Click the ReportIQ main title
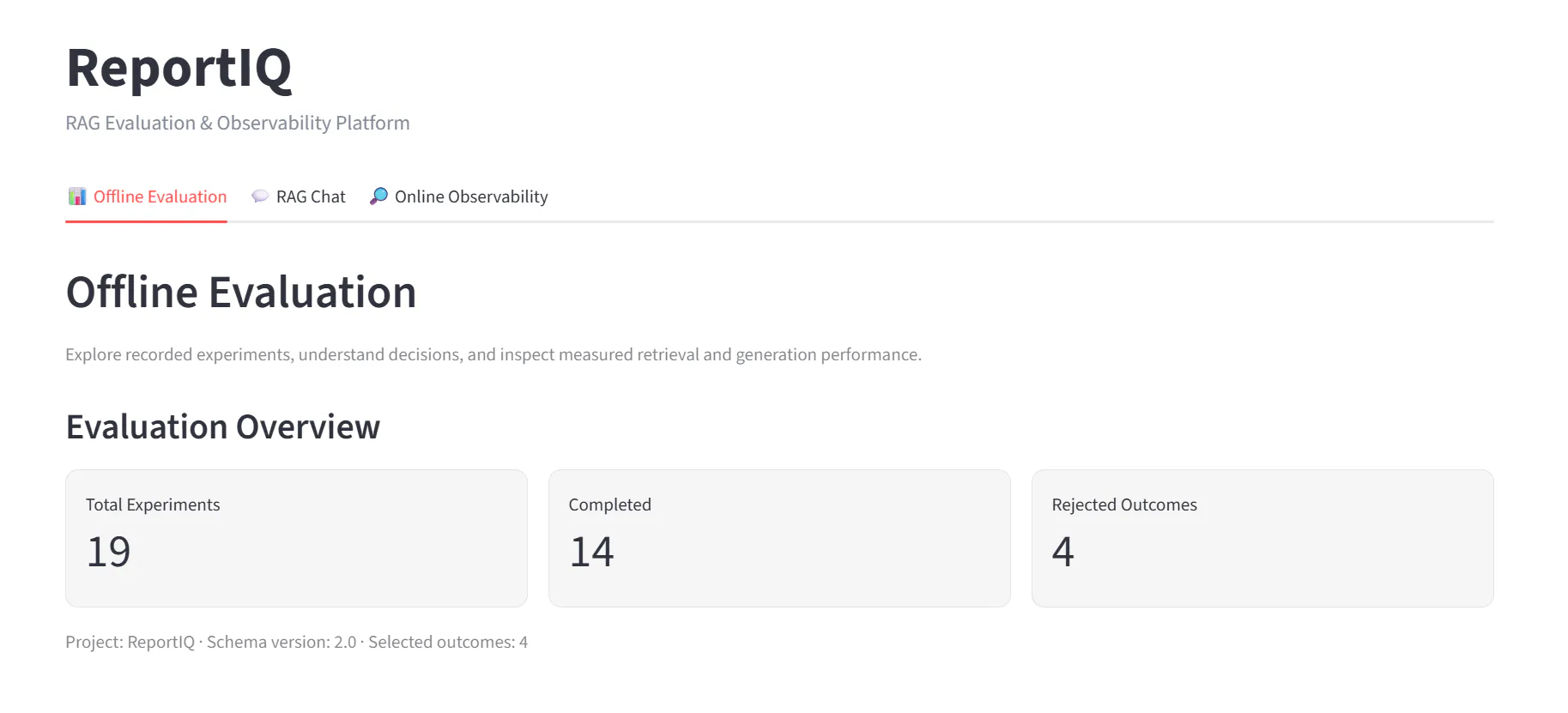1568x713 pixels. (x=179, y=68)
